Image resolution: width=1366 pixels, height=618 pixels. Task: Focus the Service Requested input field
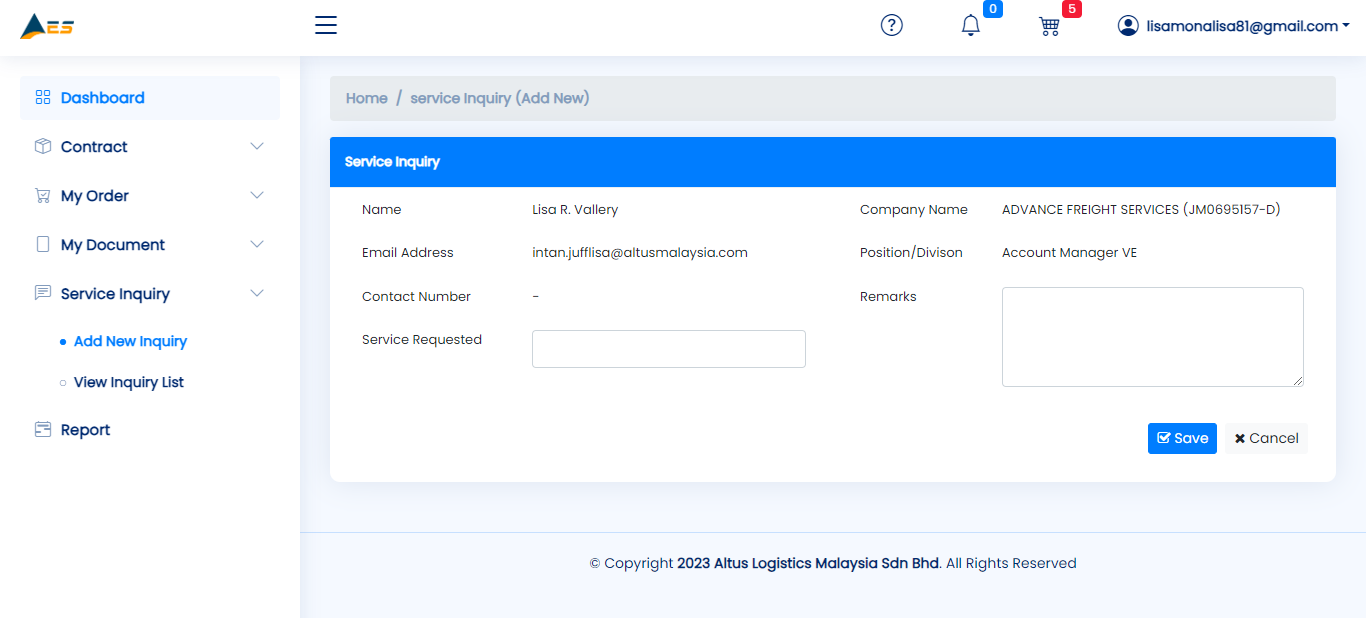[669, 349]
